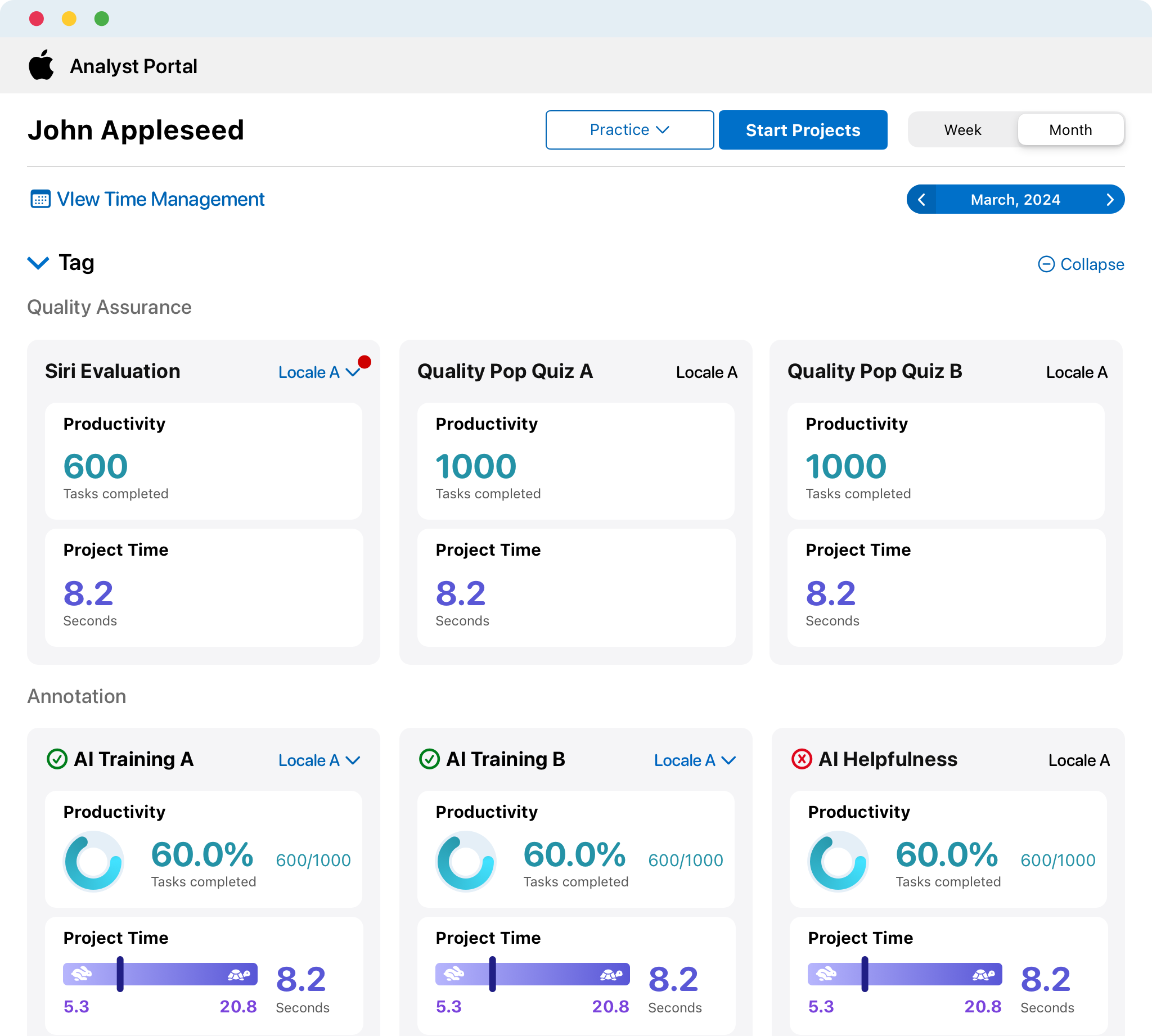The image size is (1152, 1036).
Task: Click Analyst Portal title
Action: pyautogui.click(x=134, y=66)
